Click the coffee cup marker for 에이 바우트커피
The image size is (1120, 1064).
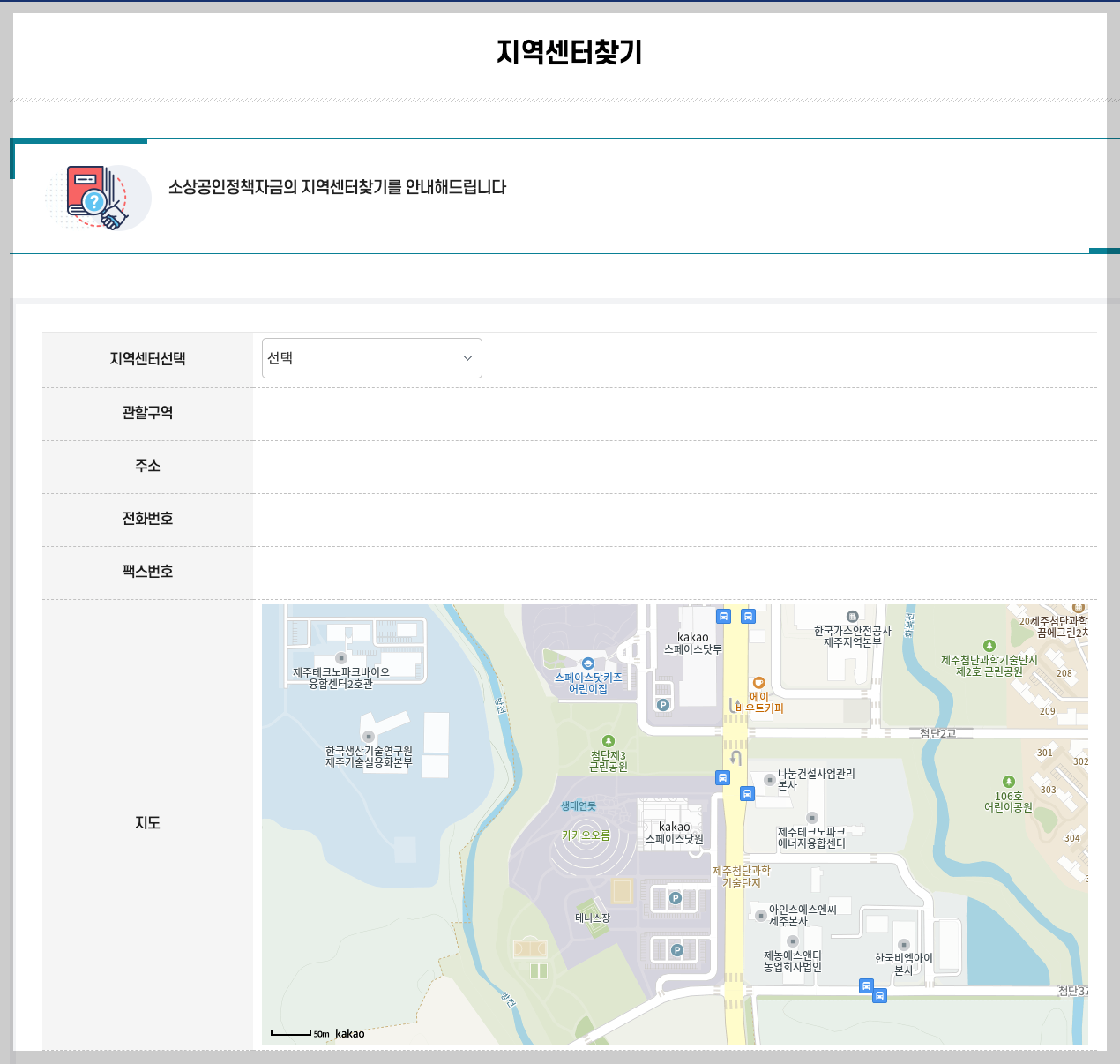point(758,683)
